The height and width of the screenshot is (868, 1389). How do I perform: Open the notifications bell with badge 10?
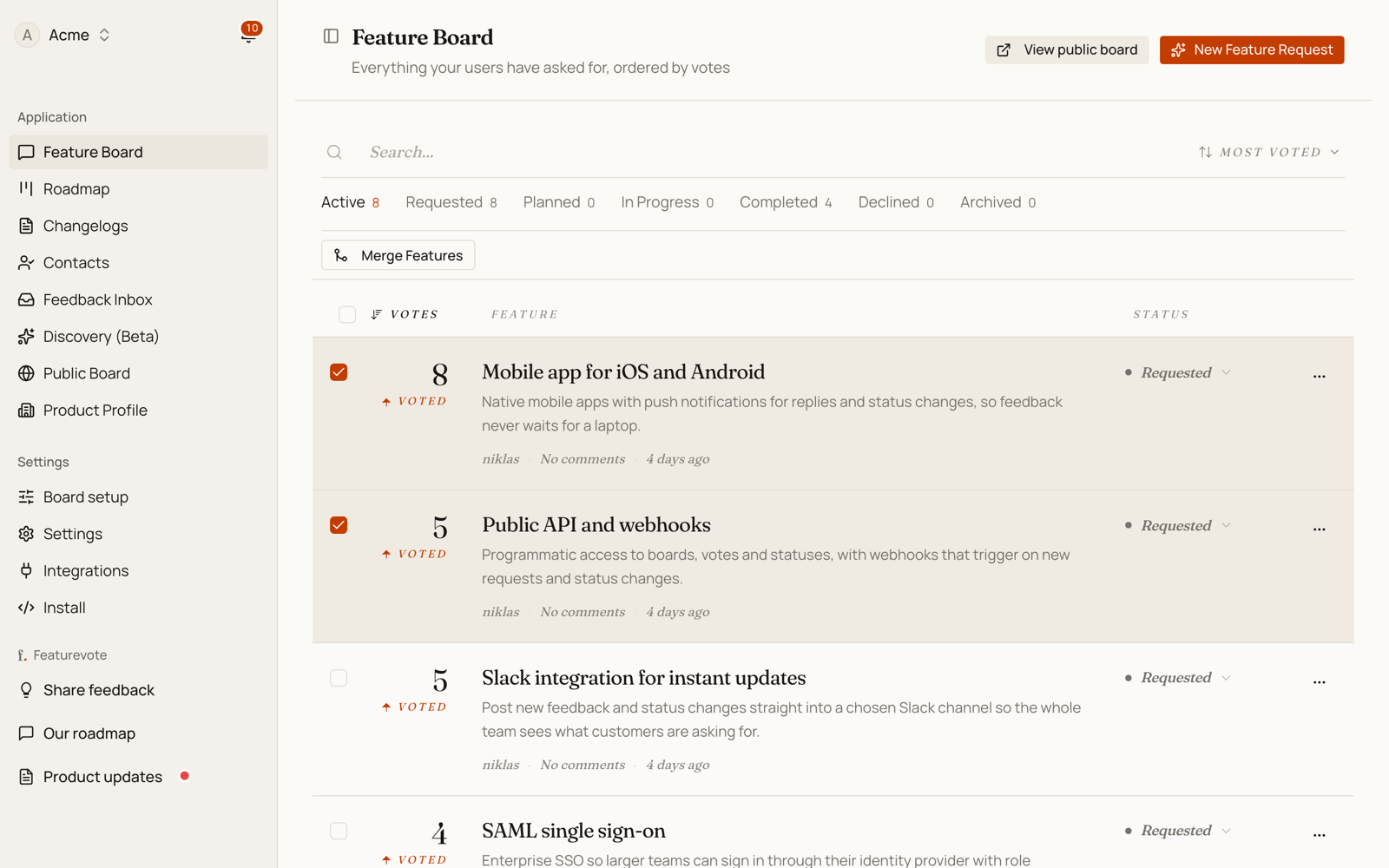[249, 35]
